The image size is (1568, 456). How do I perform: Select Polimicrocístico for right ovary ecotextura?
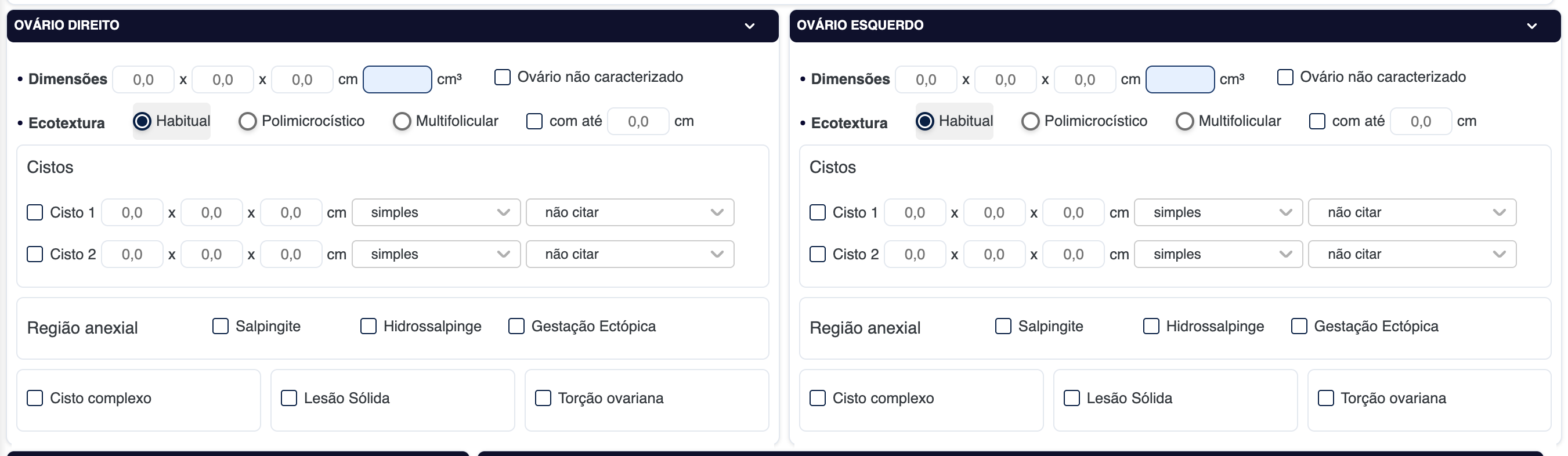[248, 122]
